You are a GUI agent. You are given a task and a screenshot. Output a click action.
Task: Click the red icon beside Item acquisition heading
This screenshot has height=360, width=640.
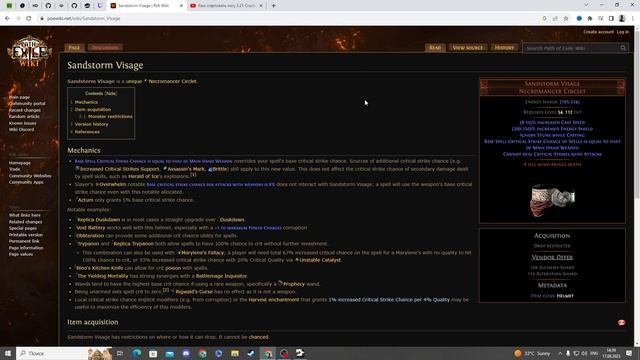[x=621, y=322]
